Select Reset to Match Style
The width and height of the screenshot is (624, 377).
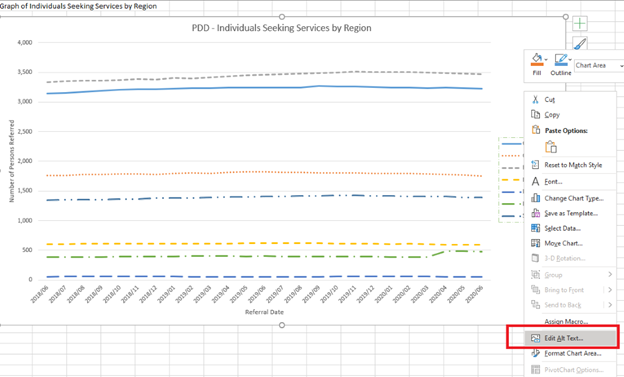(x=573, y=165)
